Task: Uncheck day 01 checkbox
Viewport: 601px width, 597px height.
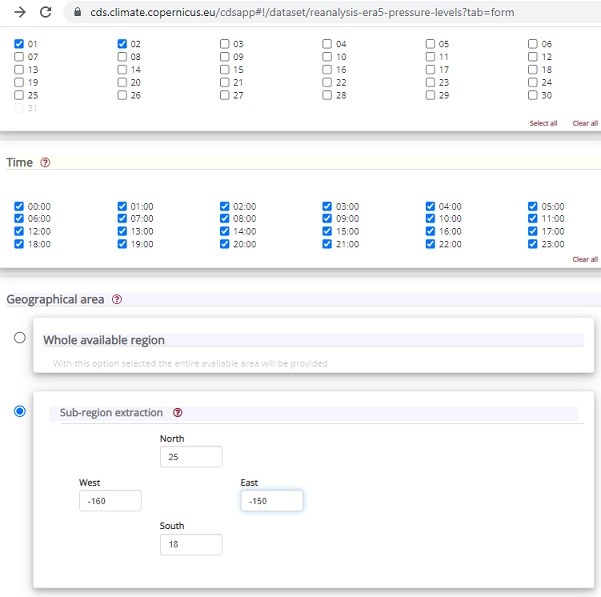Action: click(x=19, y=44)
